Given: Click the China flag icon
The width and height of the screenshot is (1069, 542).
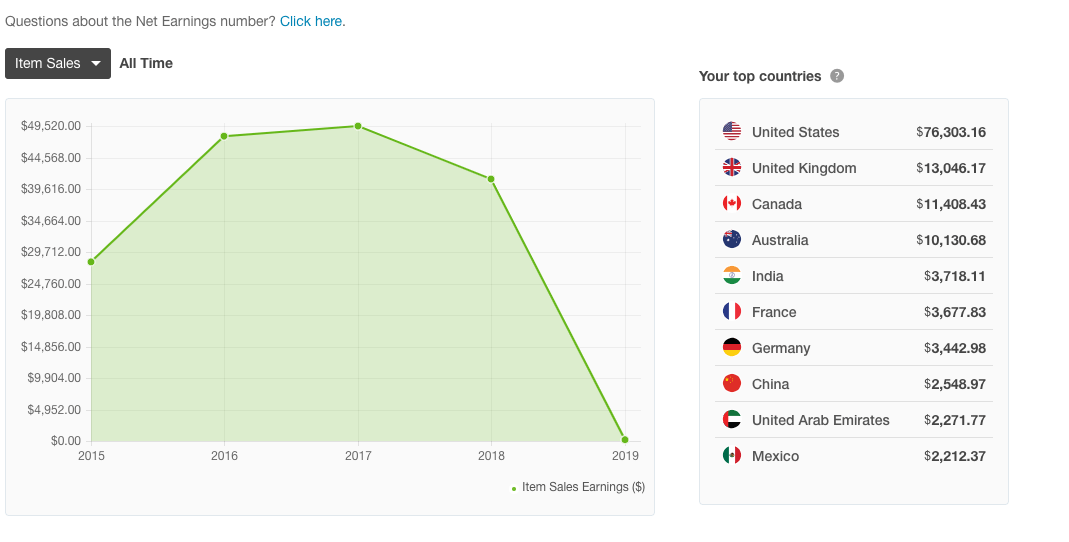Looking at the screenshot, I should tap(732, 384).
